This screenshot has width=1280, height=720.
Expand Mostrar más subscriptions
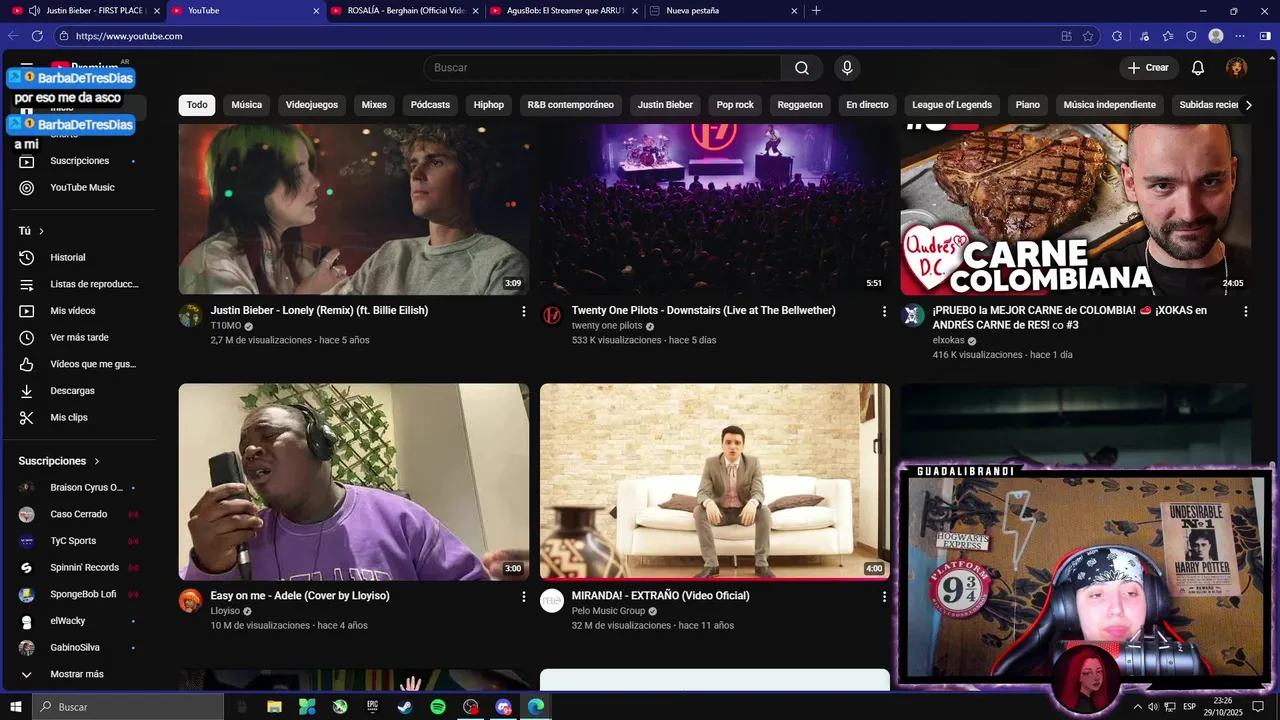(77, 674)
